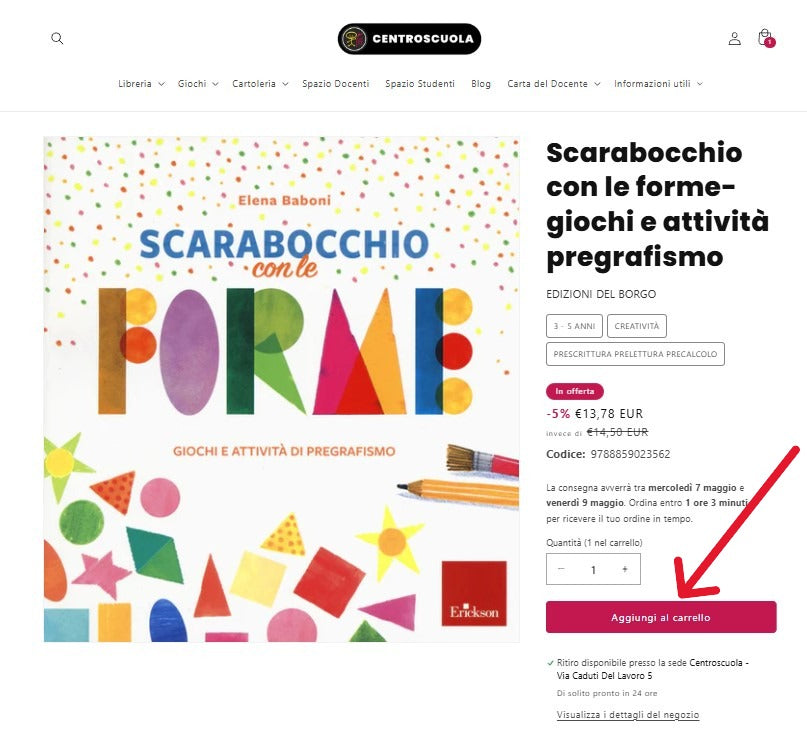Expand the Giochi dropdown menu
The image size is (807, 731).
tap(198, 83)
